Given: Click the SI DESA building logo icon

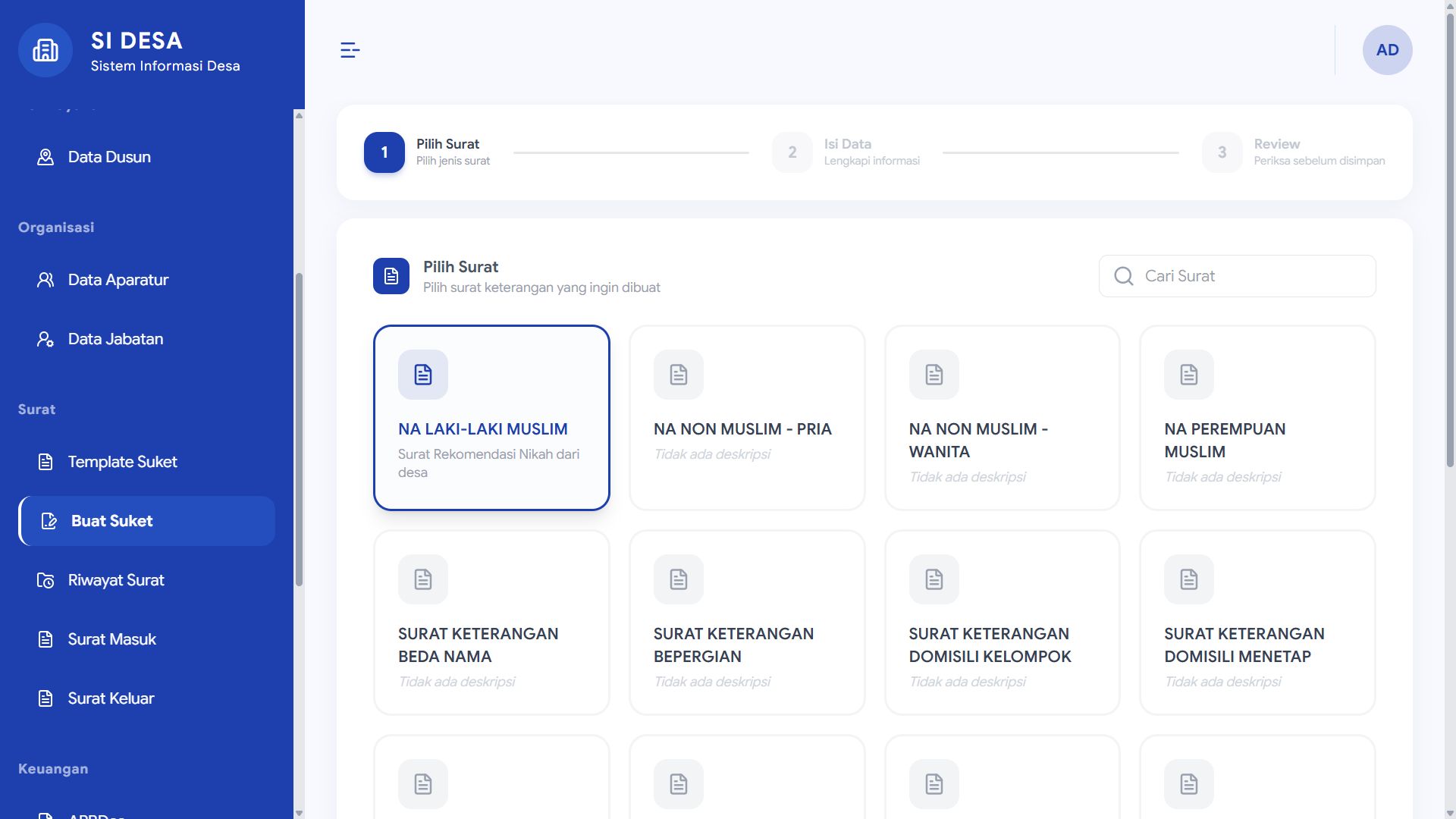Looking at the screenshot, I should (x=45, y=50).
